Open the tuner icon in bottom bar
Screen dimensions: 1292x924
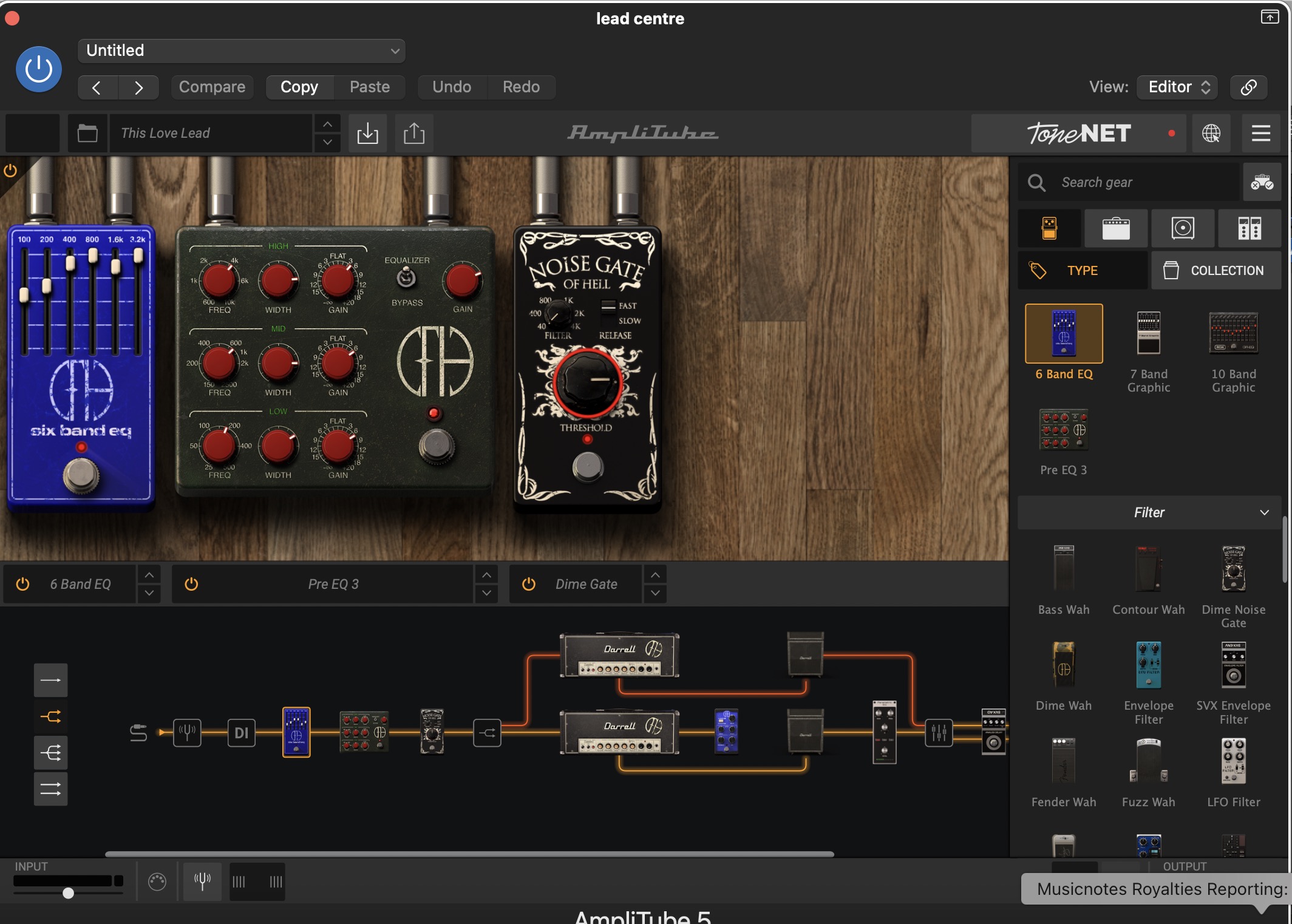202,881
